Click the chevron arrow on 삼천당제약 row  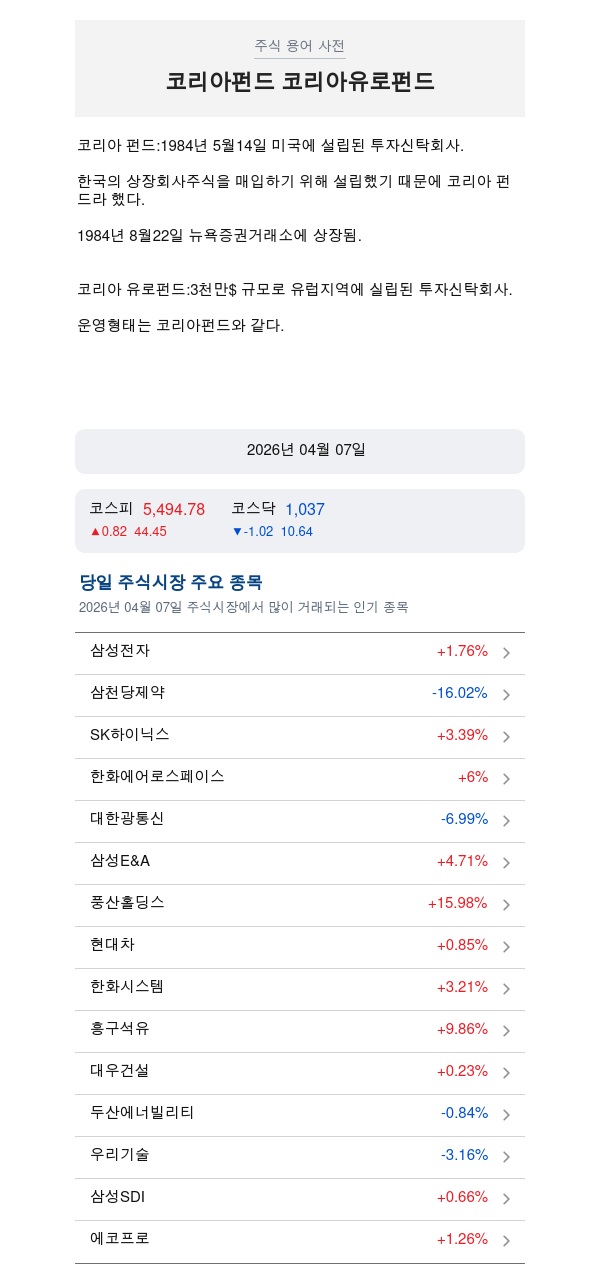[506, 695]
